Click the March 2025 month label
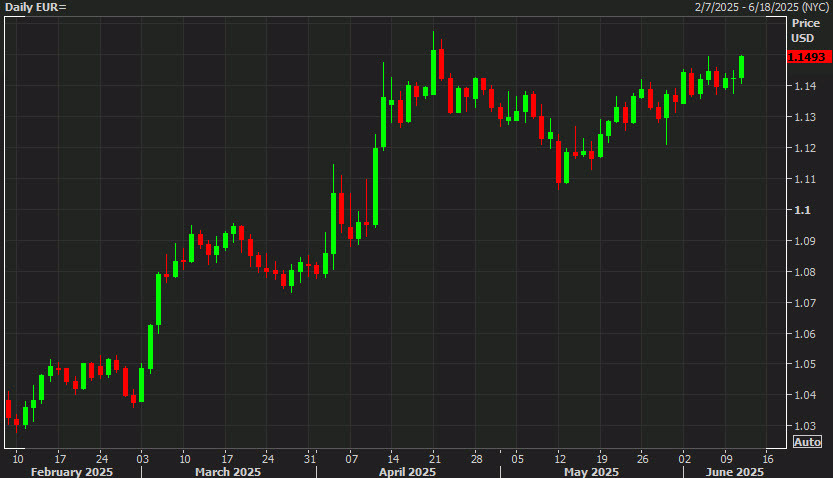Image resolution: width=833 pixels, height=478 pixels. click(x=228, y=472)
